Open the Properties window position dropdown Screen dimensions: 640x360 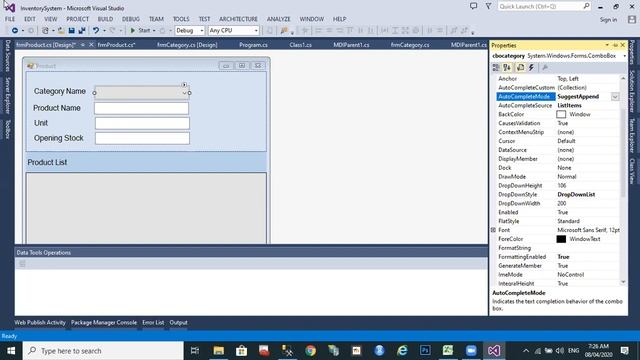607,45
